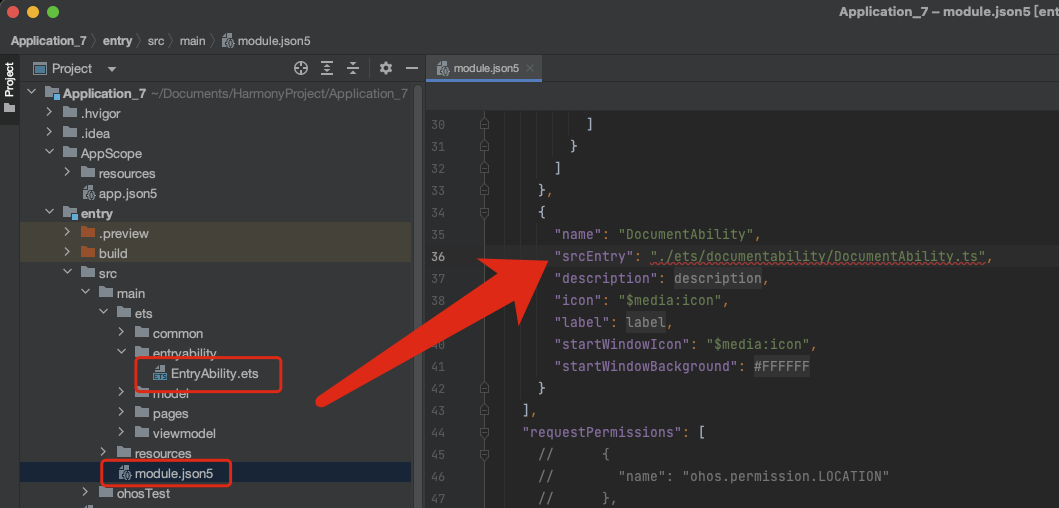Expand the pages folder
The width and height of the screenshot is (1059, 508).
click(122, 413)
